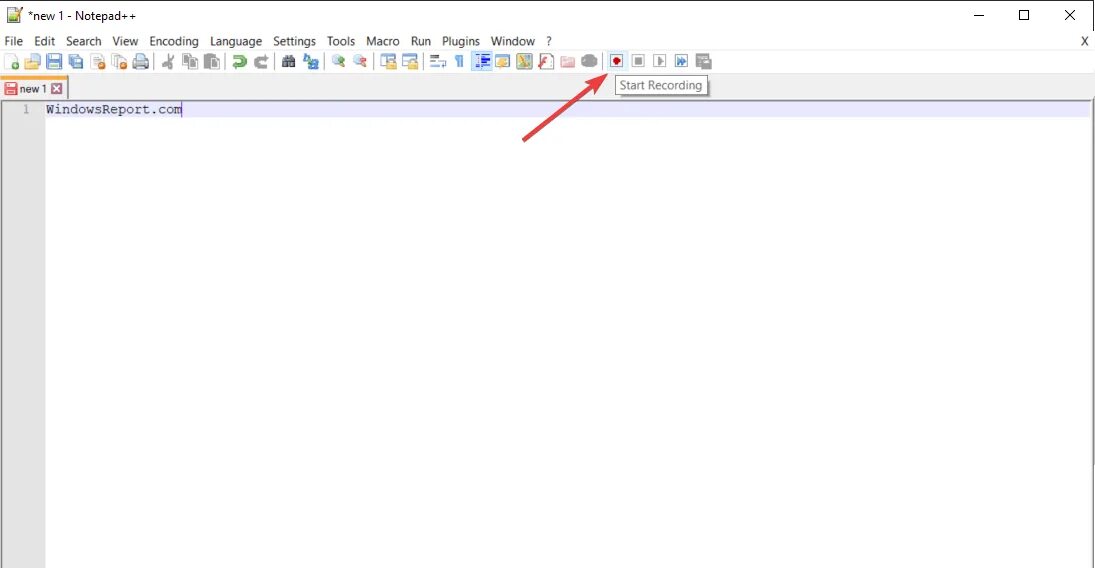Print the document using printer icon
1095x568 pixels.
(141, 61)
